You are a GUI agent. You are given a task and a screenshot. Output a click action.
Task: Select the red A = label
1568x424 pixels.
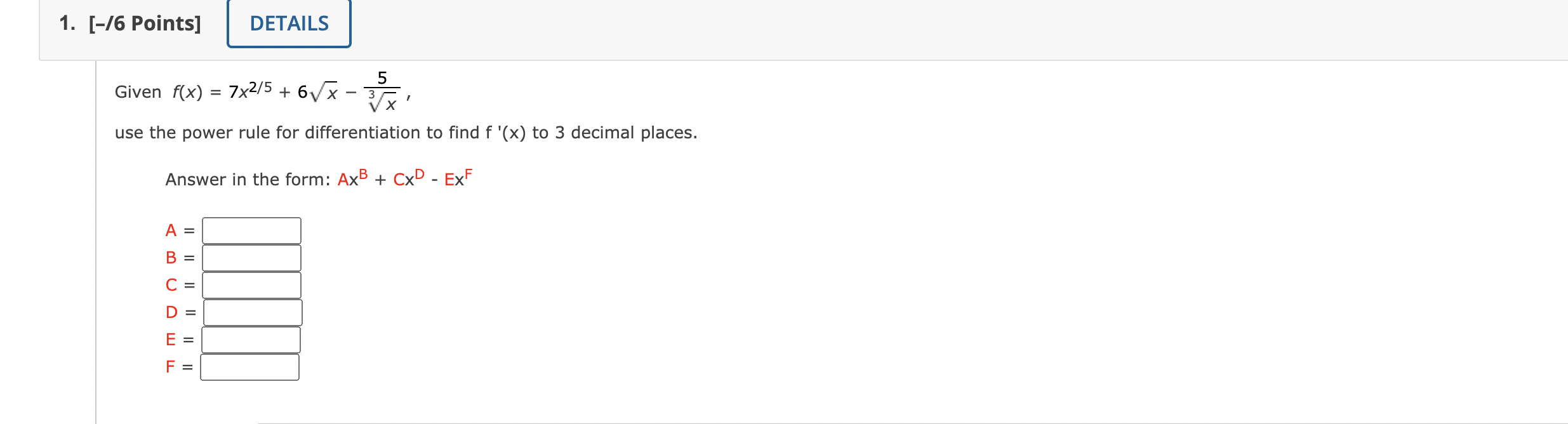click(x=176, y=230)
